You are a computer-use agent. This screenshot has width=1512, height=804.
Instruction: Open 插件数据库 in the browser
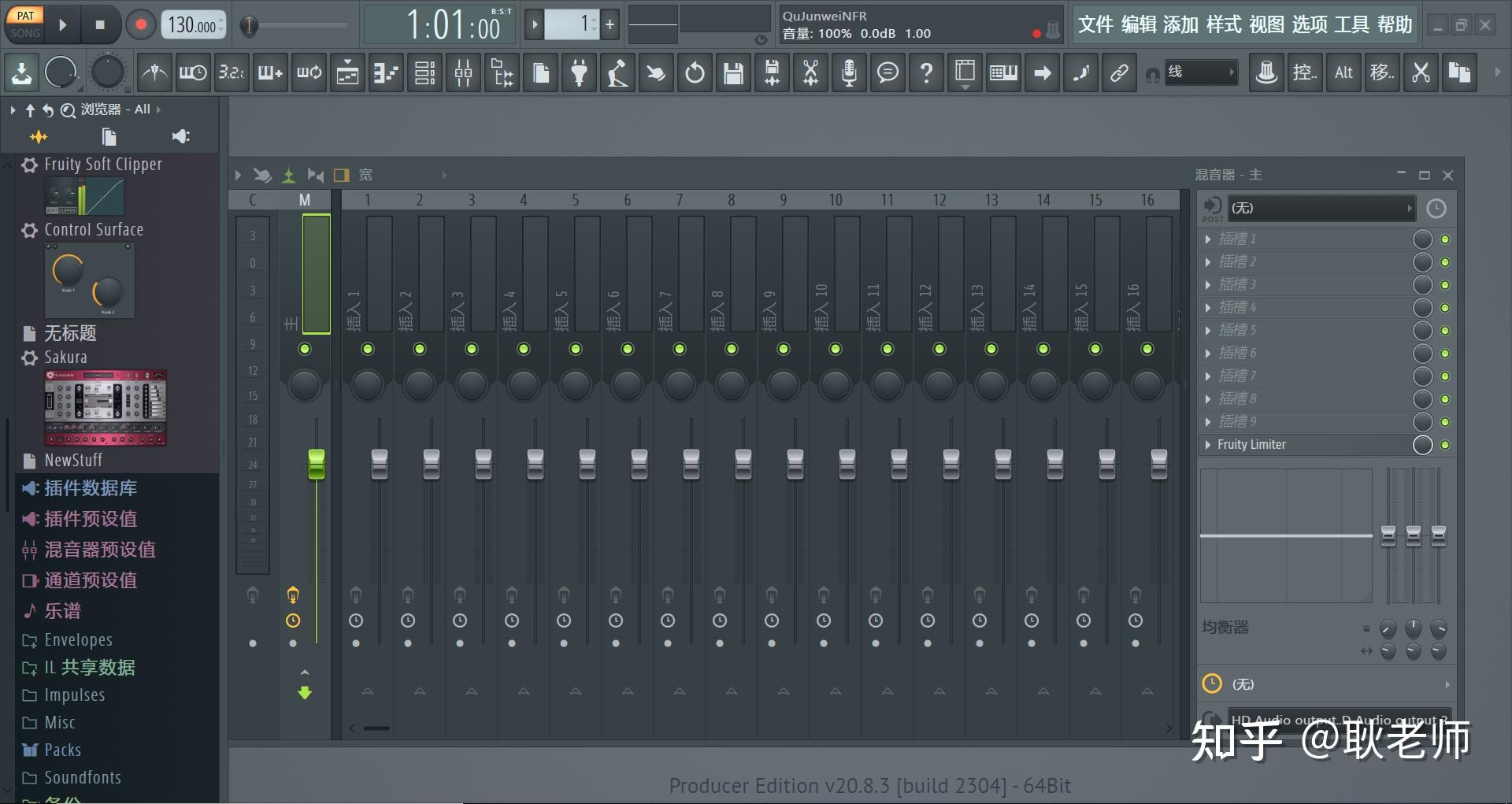[91, 488]
